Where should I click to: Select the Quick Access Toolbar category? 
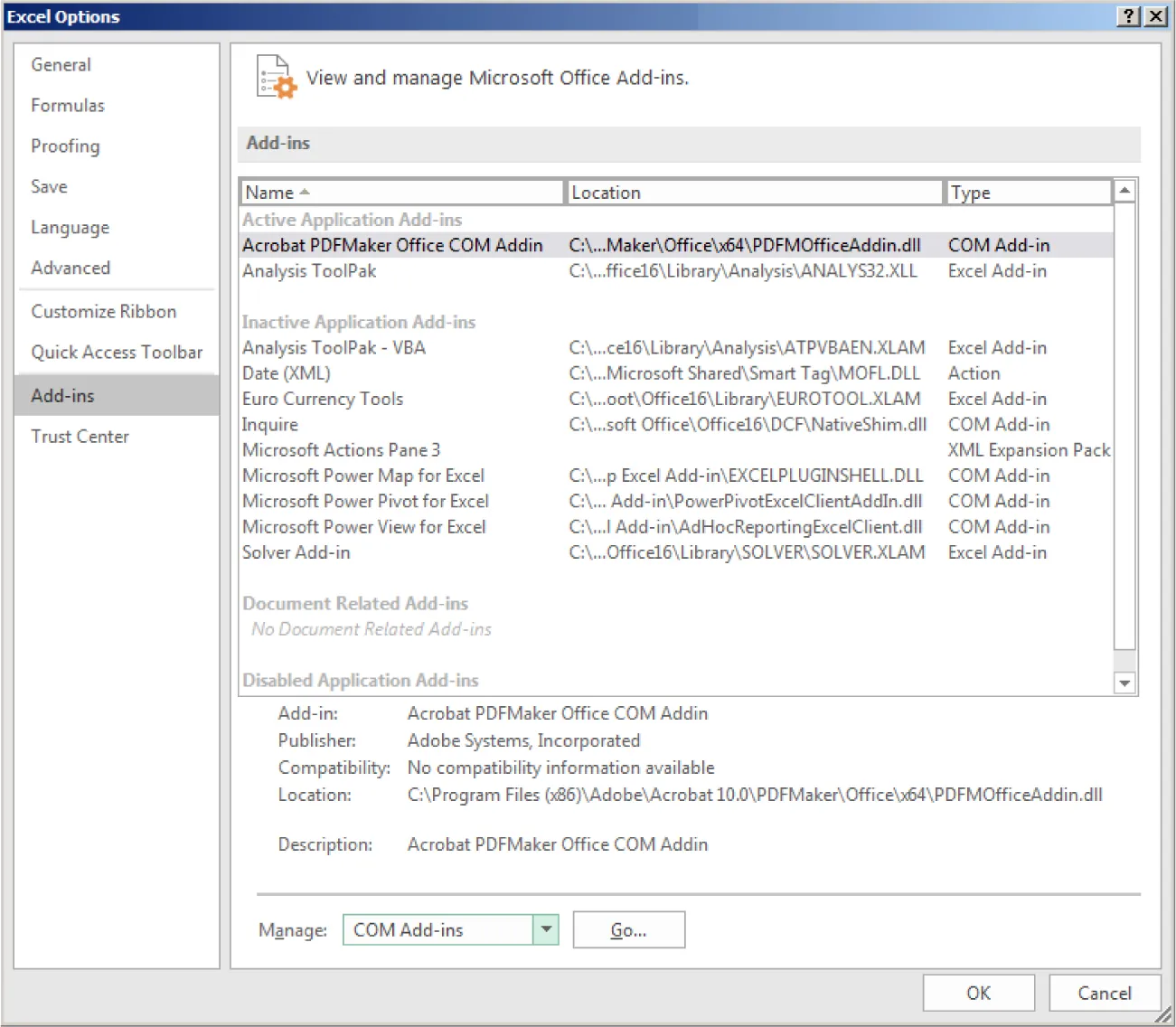tap(117, 352)
